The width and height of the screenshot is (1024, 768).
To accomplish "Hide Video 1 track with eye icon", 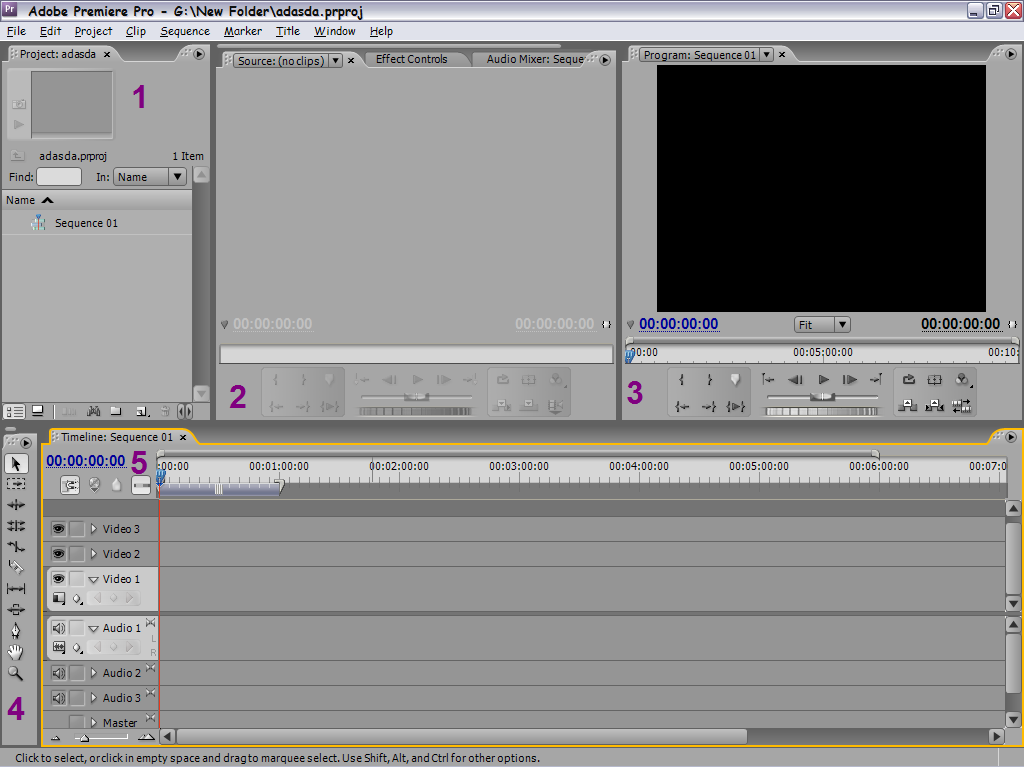I will point(59,579).
